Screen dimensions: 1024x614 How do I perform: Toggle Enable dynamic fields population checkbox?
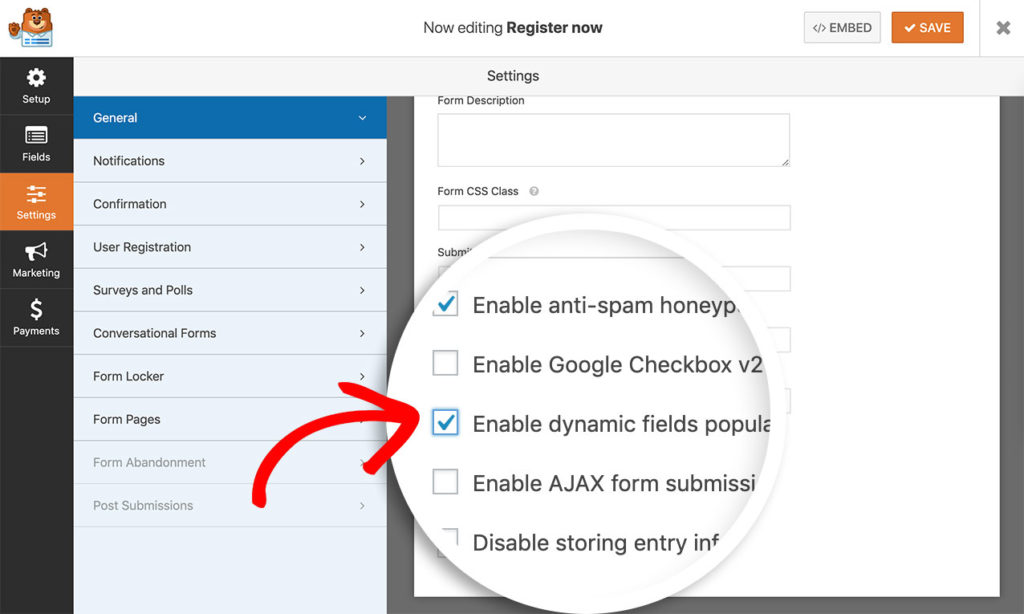[x=445, y=423]
